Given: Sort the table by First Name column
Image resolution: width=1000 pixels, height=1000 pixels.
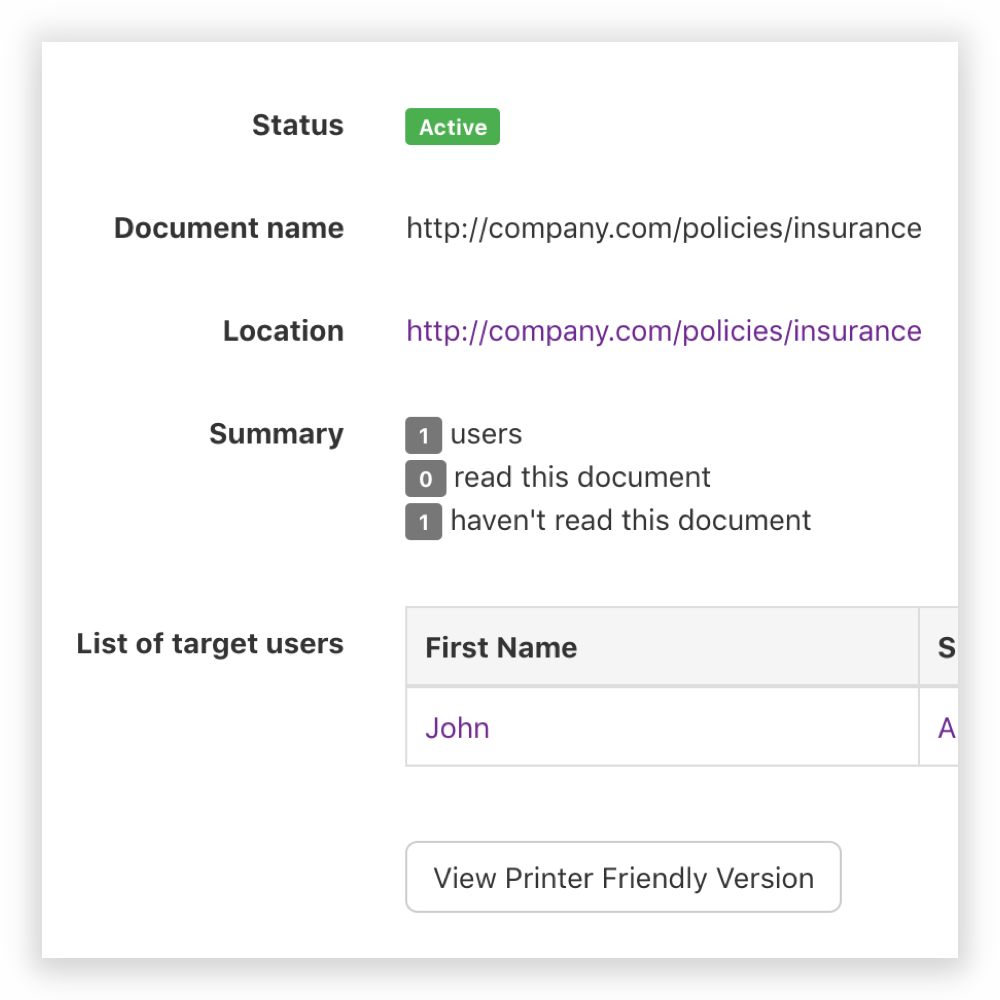Looking at the screenshot, I should click(x=501, y=647).
